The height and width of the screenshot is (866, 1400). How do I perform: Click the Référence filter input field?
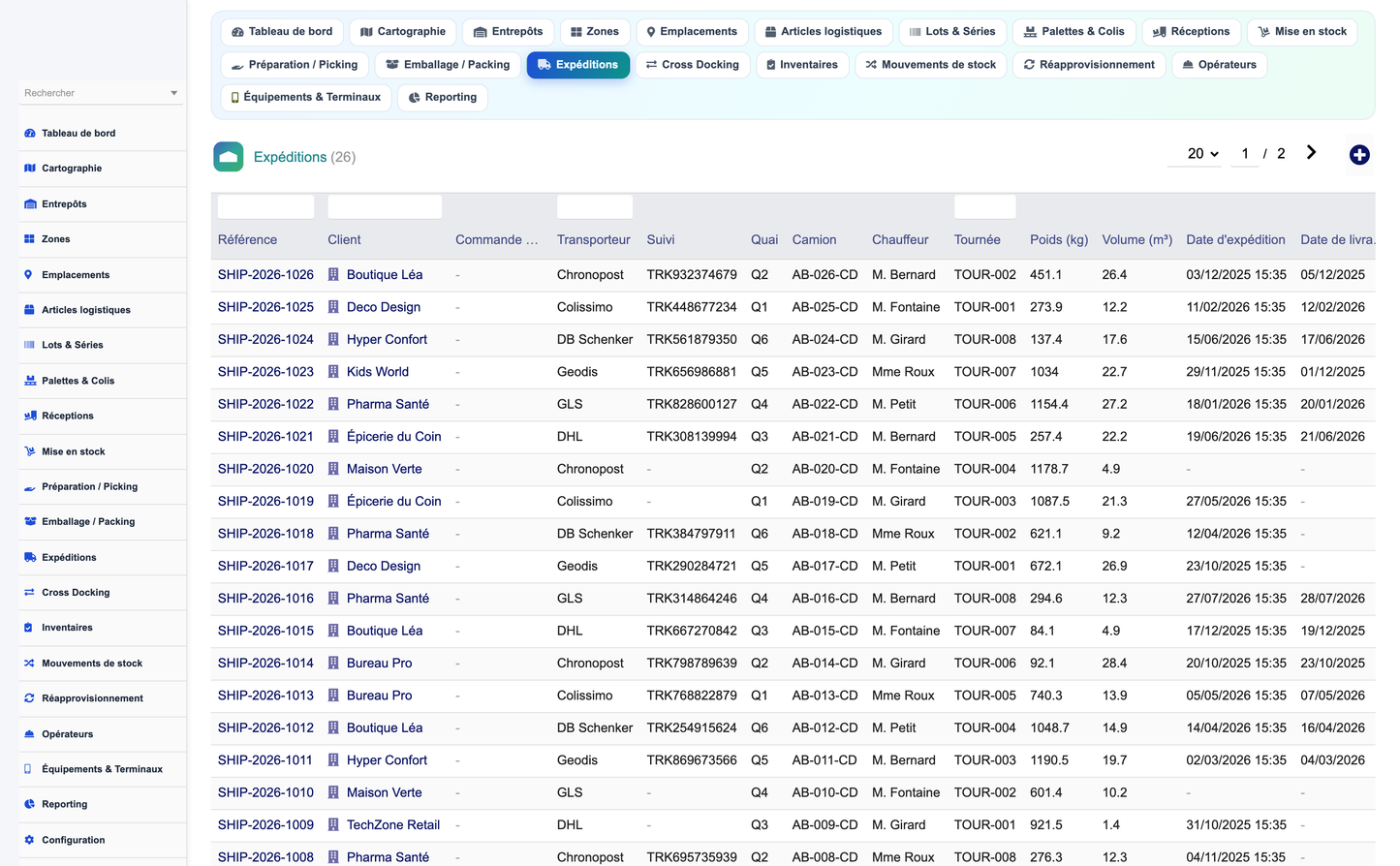pyautogui.click(x=265, y=206)
